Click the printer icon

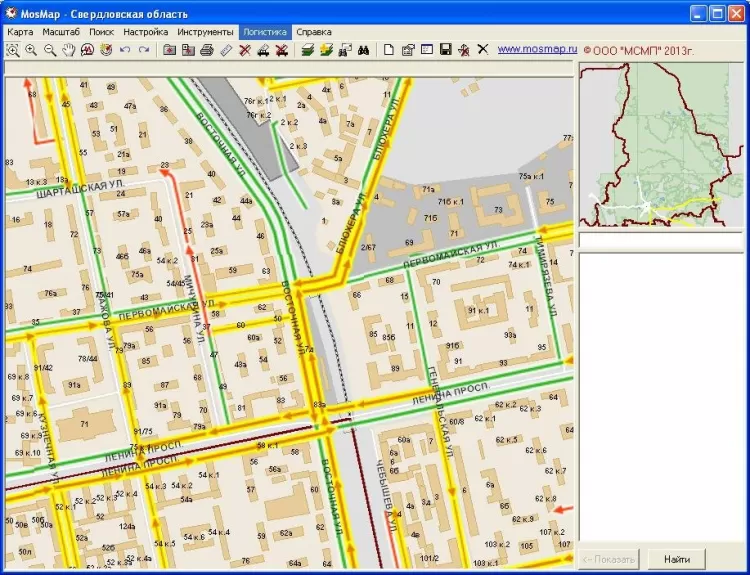[207, 50]
